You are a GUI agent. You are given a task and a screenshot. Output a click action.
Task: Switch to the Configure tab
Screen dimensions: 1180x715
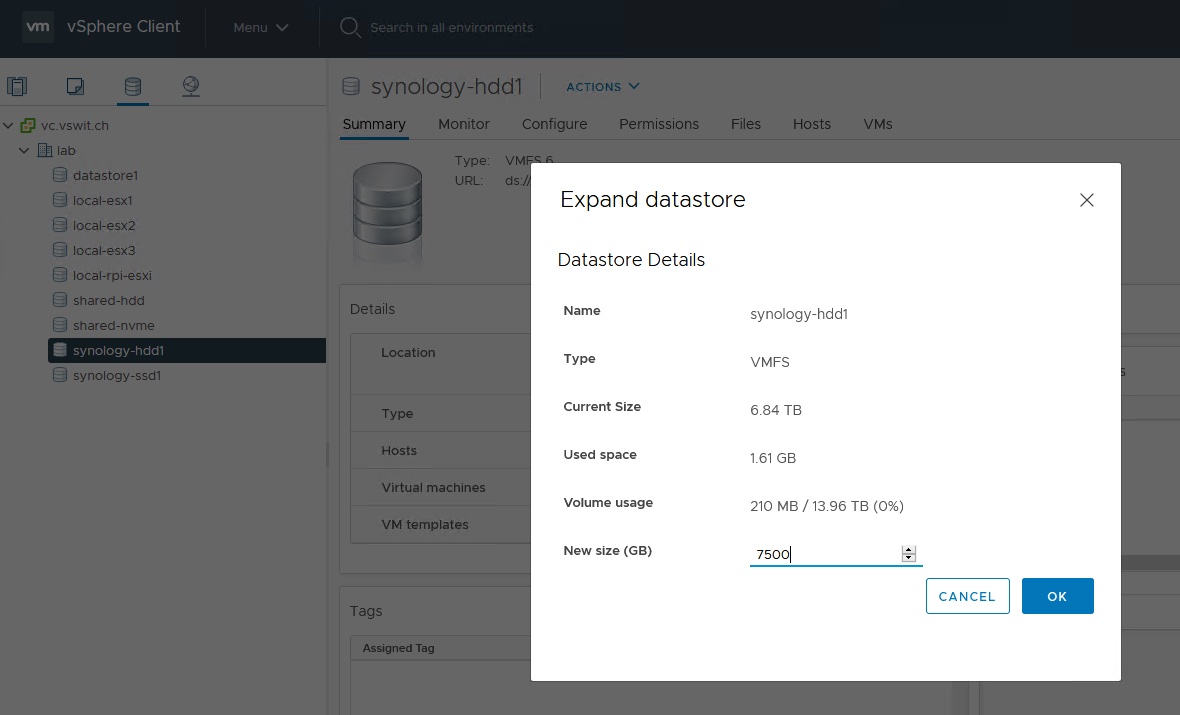coord(554,124)
